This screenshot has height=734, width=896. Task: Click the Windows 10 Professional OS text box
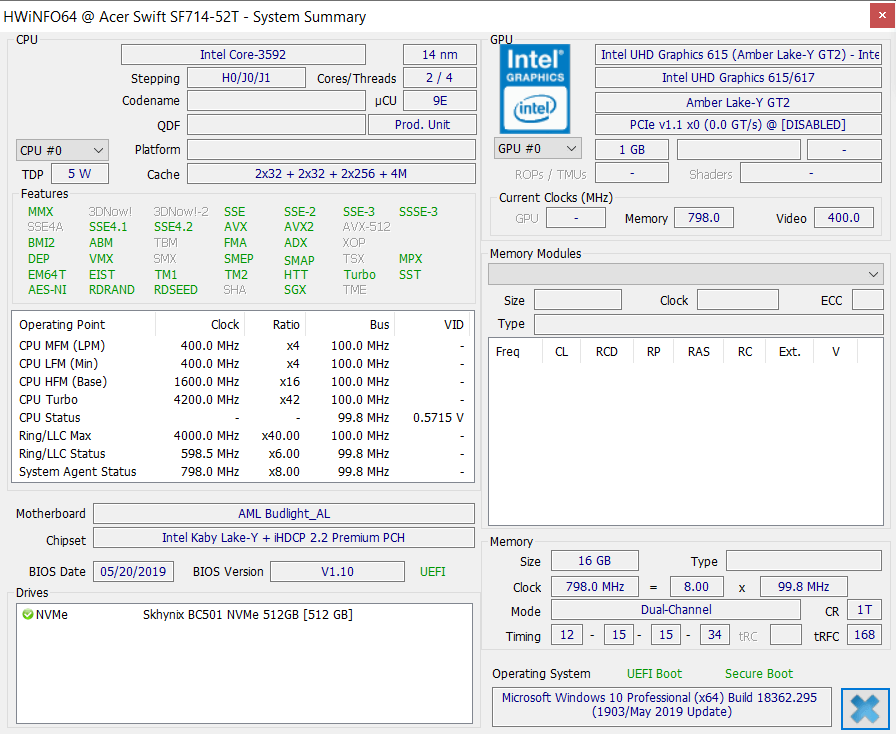661,705
